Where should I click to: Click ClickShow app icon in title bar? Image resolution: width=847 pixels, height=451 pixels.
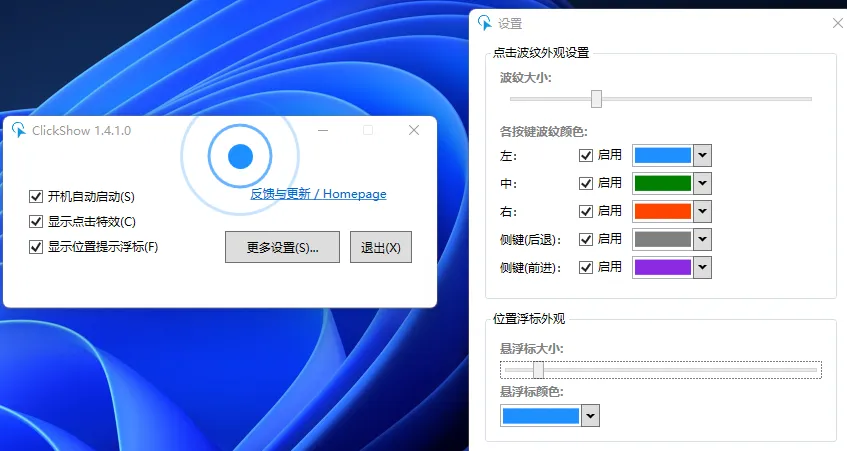point(19,130)
